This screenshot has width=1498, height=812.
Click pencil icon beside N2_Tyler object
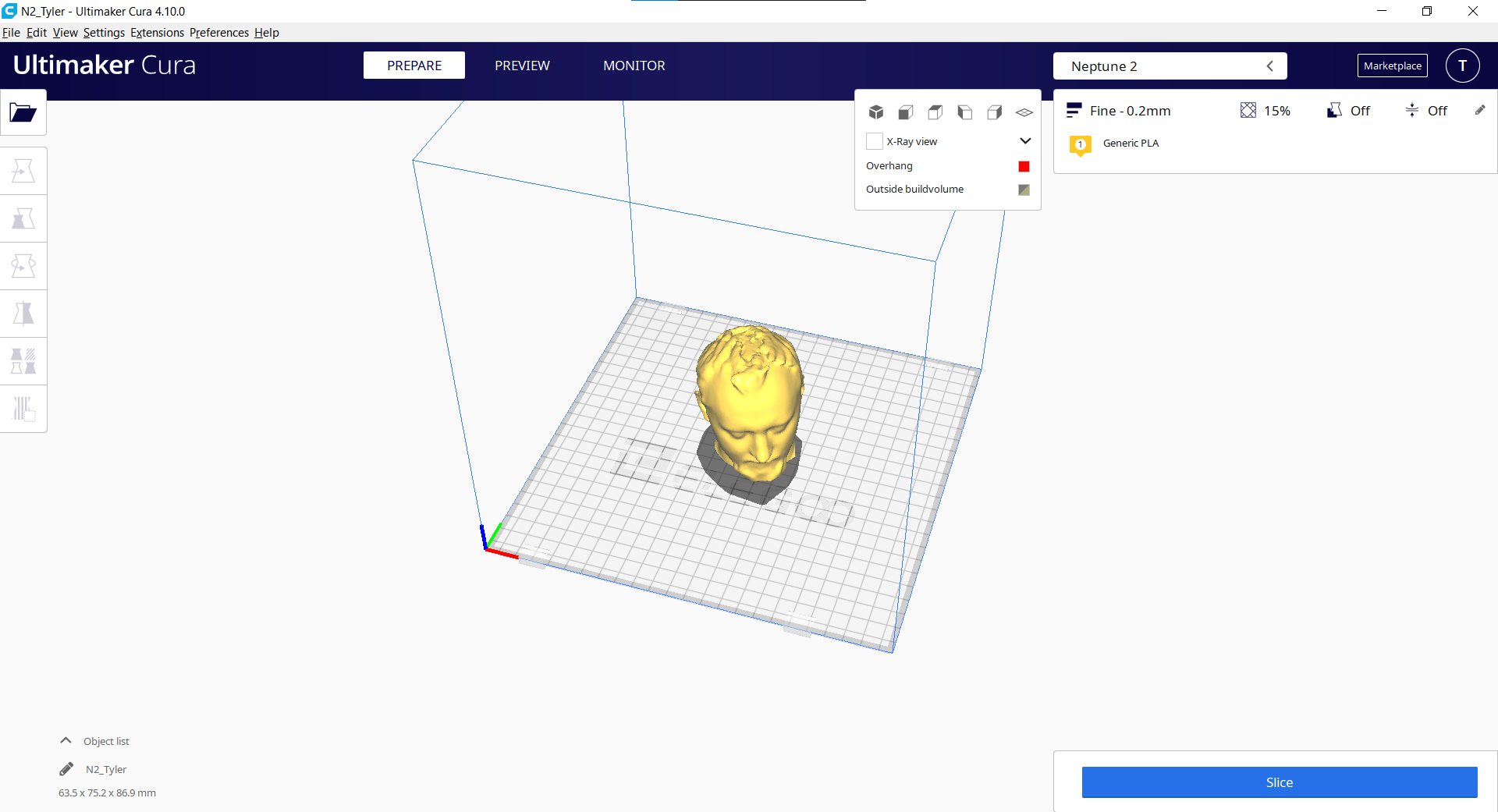66,769
